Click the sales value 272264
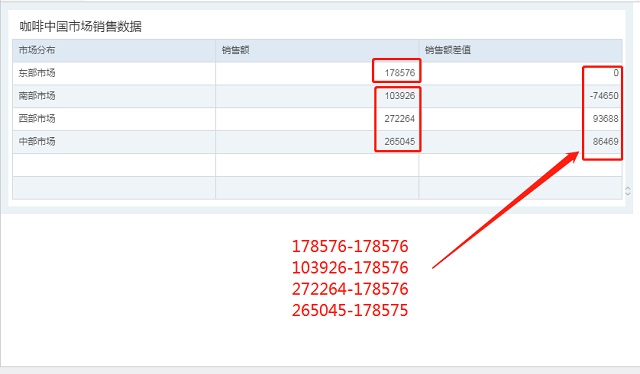 click(400, 119)
